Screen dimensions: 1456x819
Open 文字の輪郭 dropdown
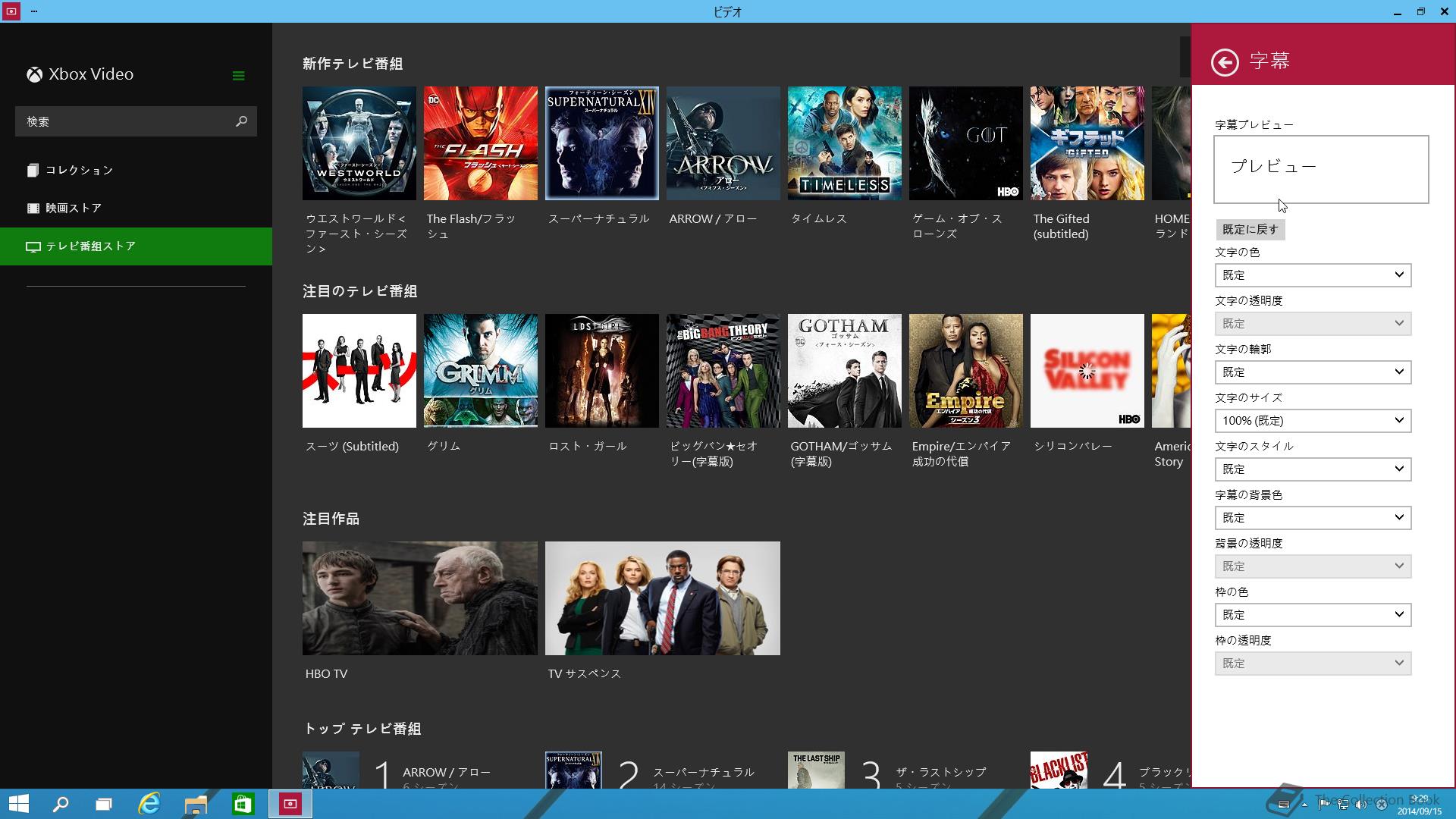click(1313, 372)
